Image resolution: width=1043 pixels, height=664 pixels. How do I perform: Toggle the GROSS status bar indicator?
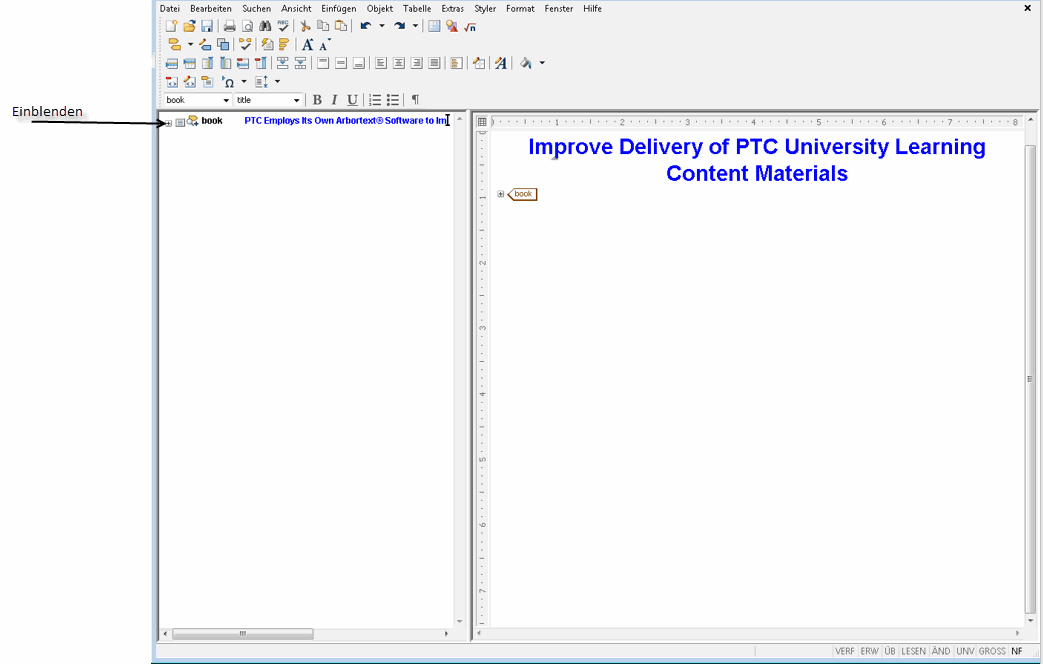992,651
